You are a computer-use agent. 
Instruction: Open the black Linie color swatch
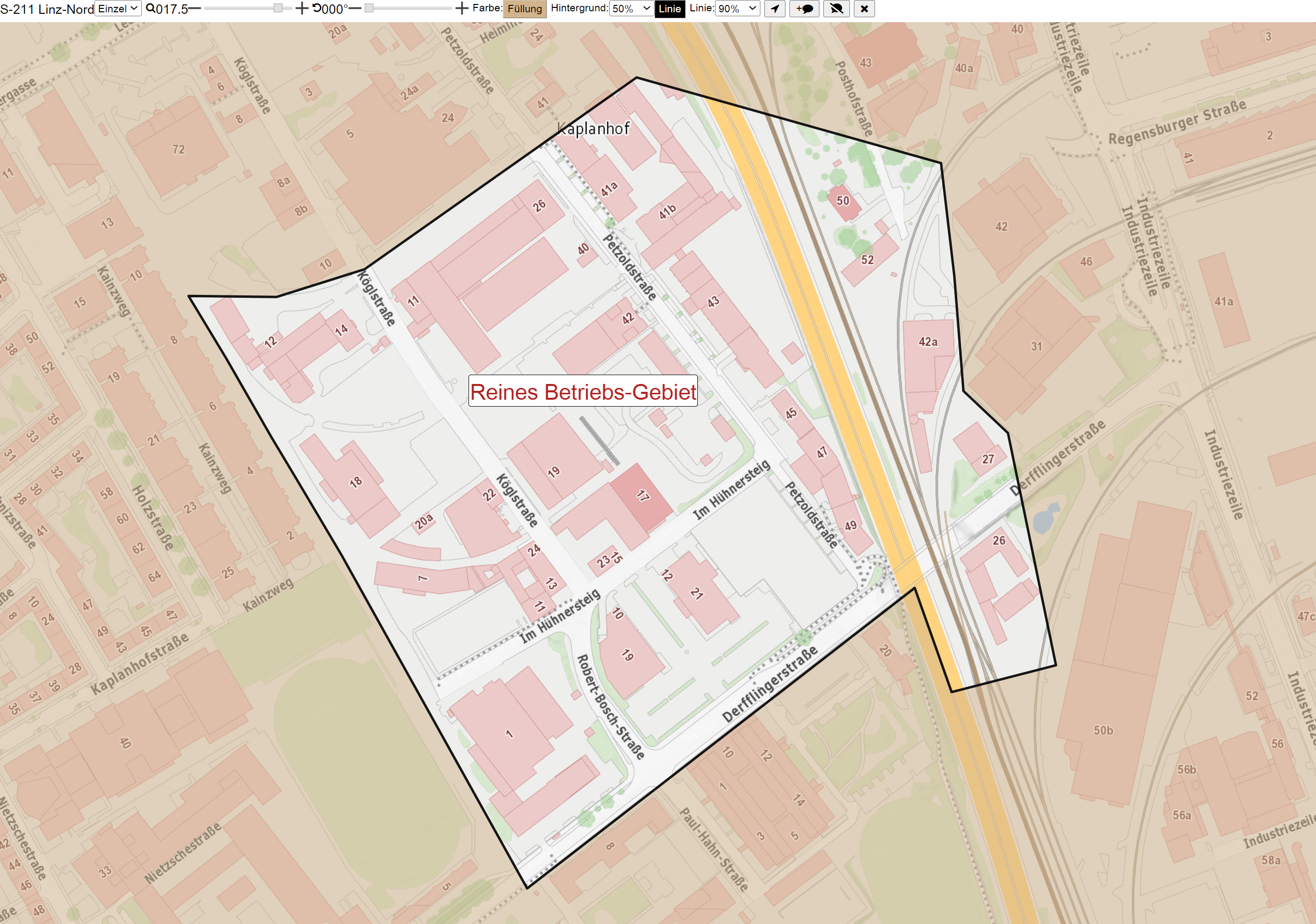pyautogui.click(x=669, y=9)
